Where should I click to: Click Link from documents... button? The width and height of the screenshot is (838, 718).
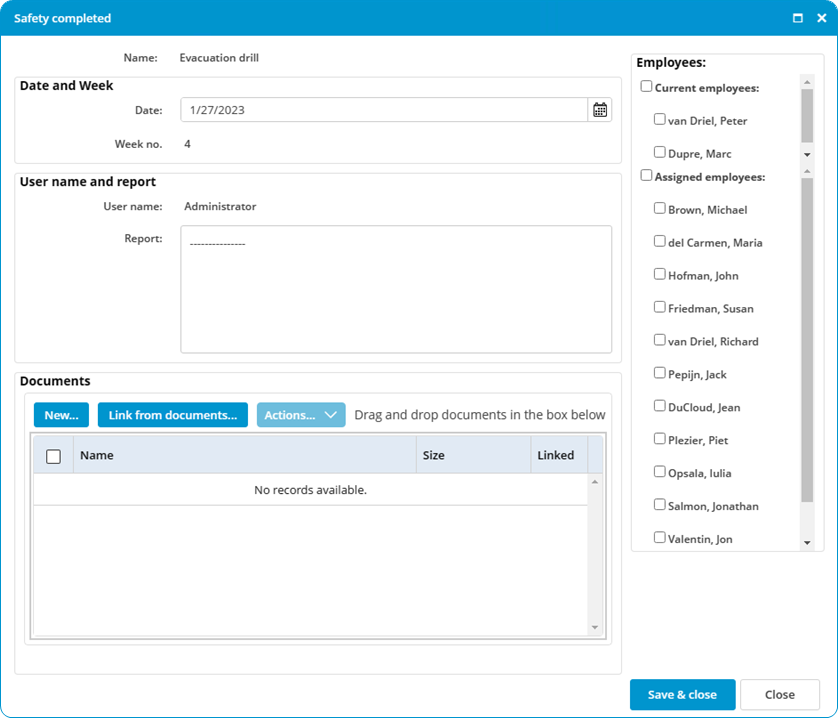(x=173, y=415)
